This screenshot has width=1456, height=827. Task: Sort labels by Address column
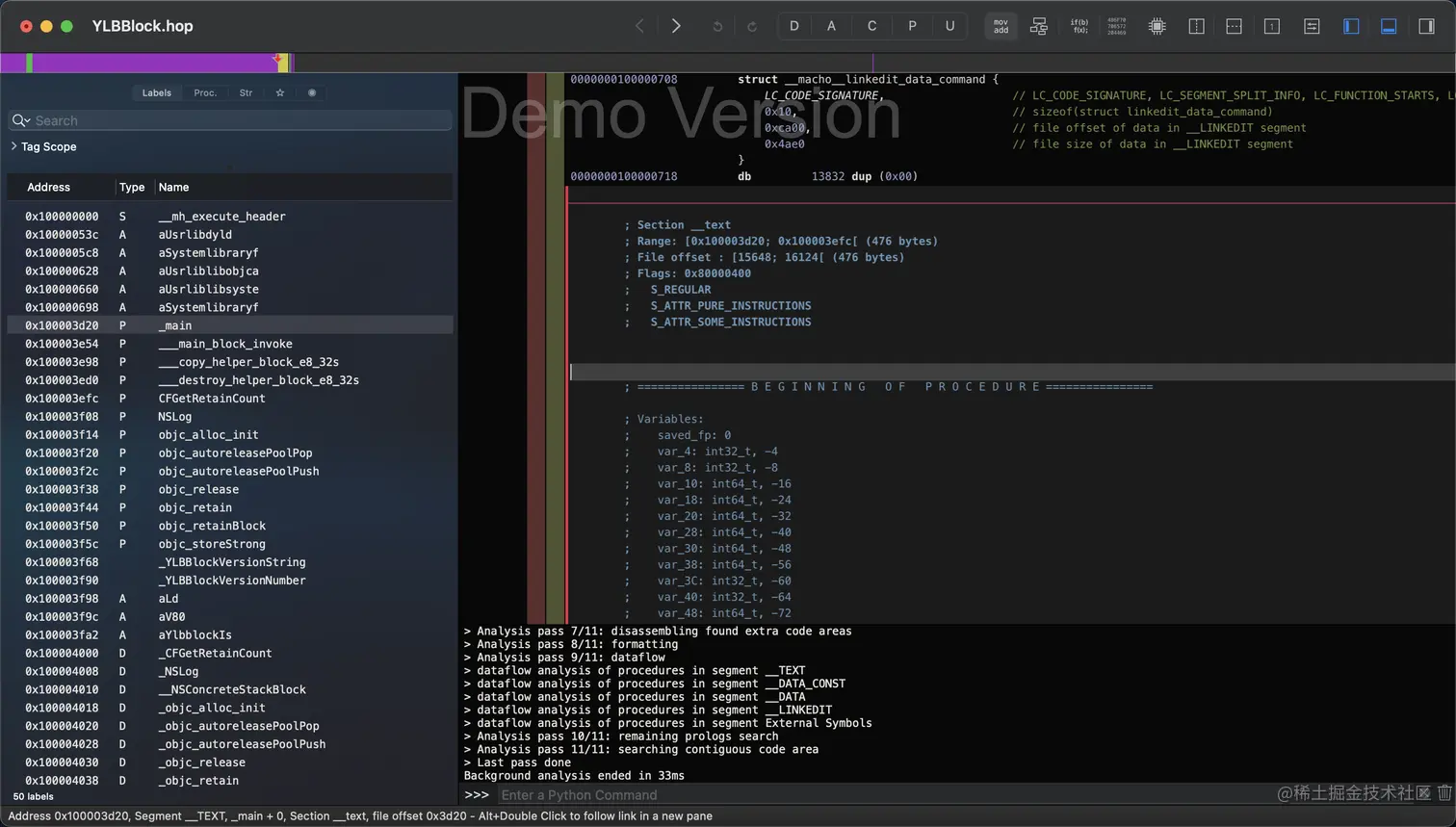pyautogui.click(x=48, y=187)
